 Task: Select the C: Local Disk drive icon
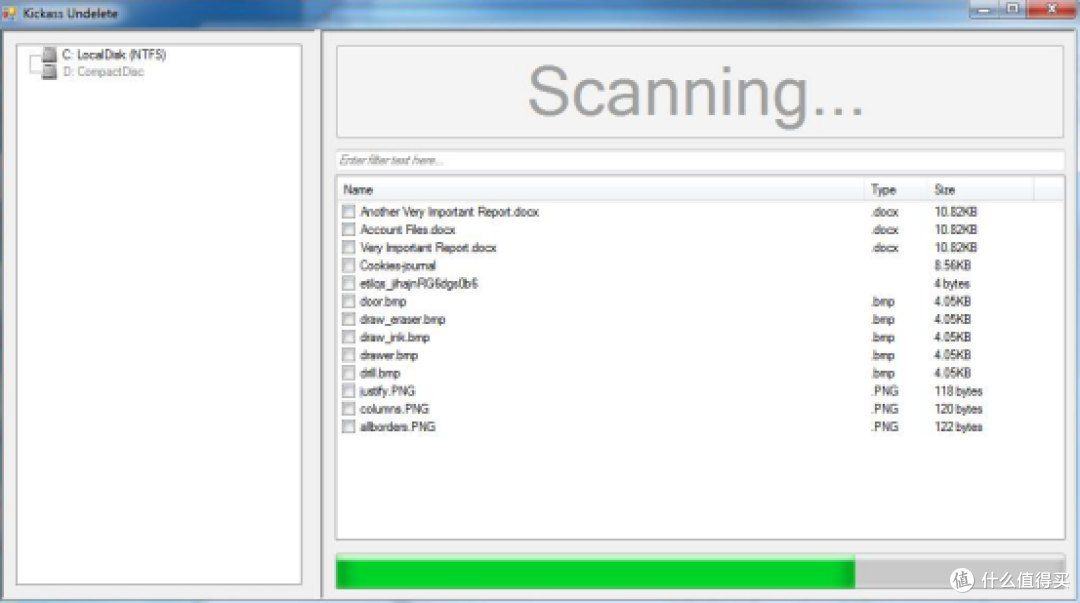(49, 54)
